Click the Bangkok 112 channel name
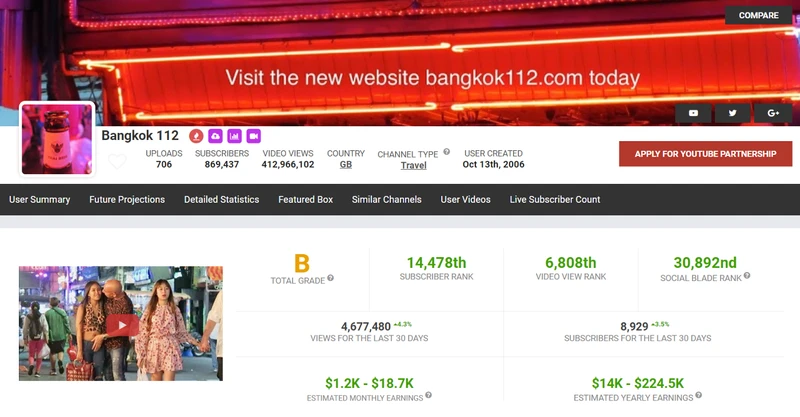The width and height of the screenshot is (800, 417). tap(140, 136)
